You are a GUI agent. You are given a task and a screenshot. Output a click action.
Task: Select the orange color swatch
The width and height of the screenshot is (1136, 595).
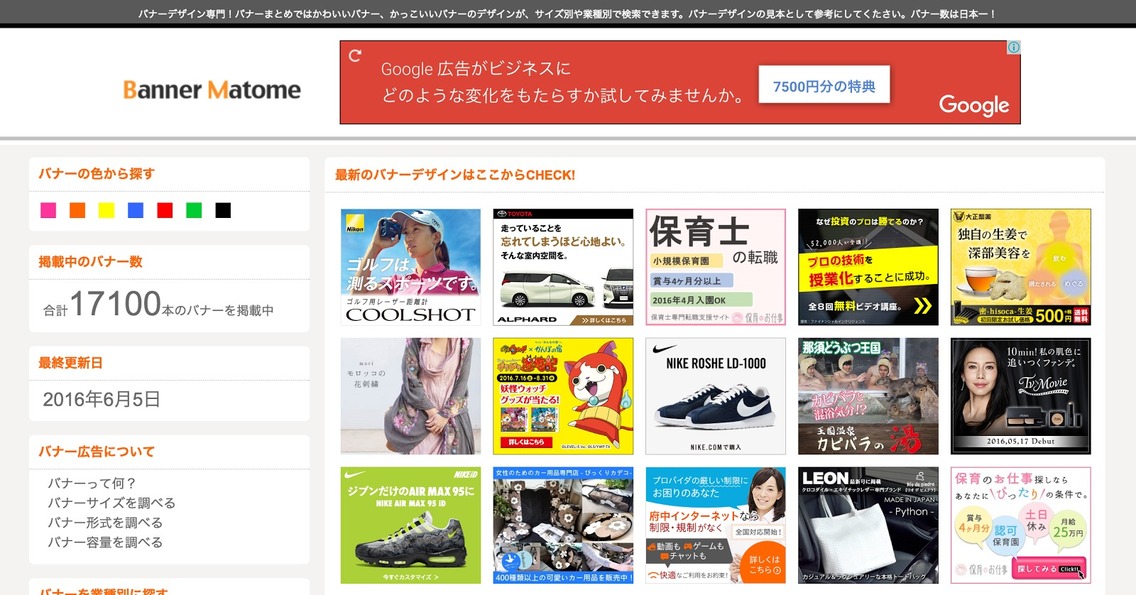click(x=77, y=210)
